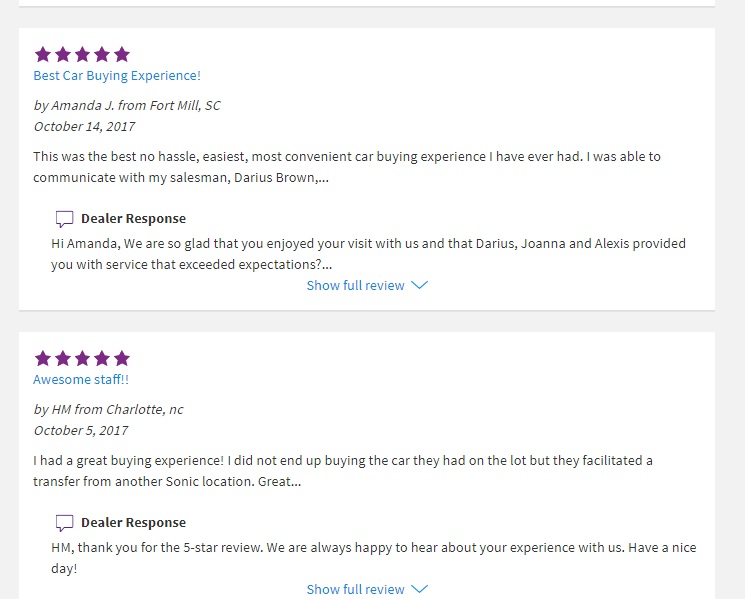Click the first star of Amanda J.'s rating
The height and width of the screenshot is (599, 745).
click(43, 54)
